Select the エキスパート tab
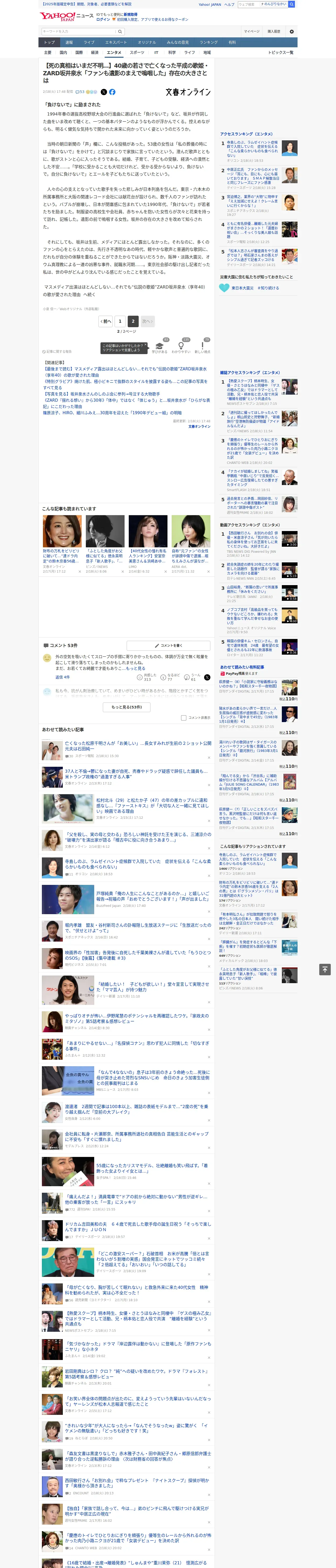The image size is (336, 1568). 116,43
